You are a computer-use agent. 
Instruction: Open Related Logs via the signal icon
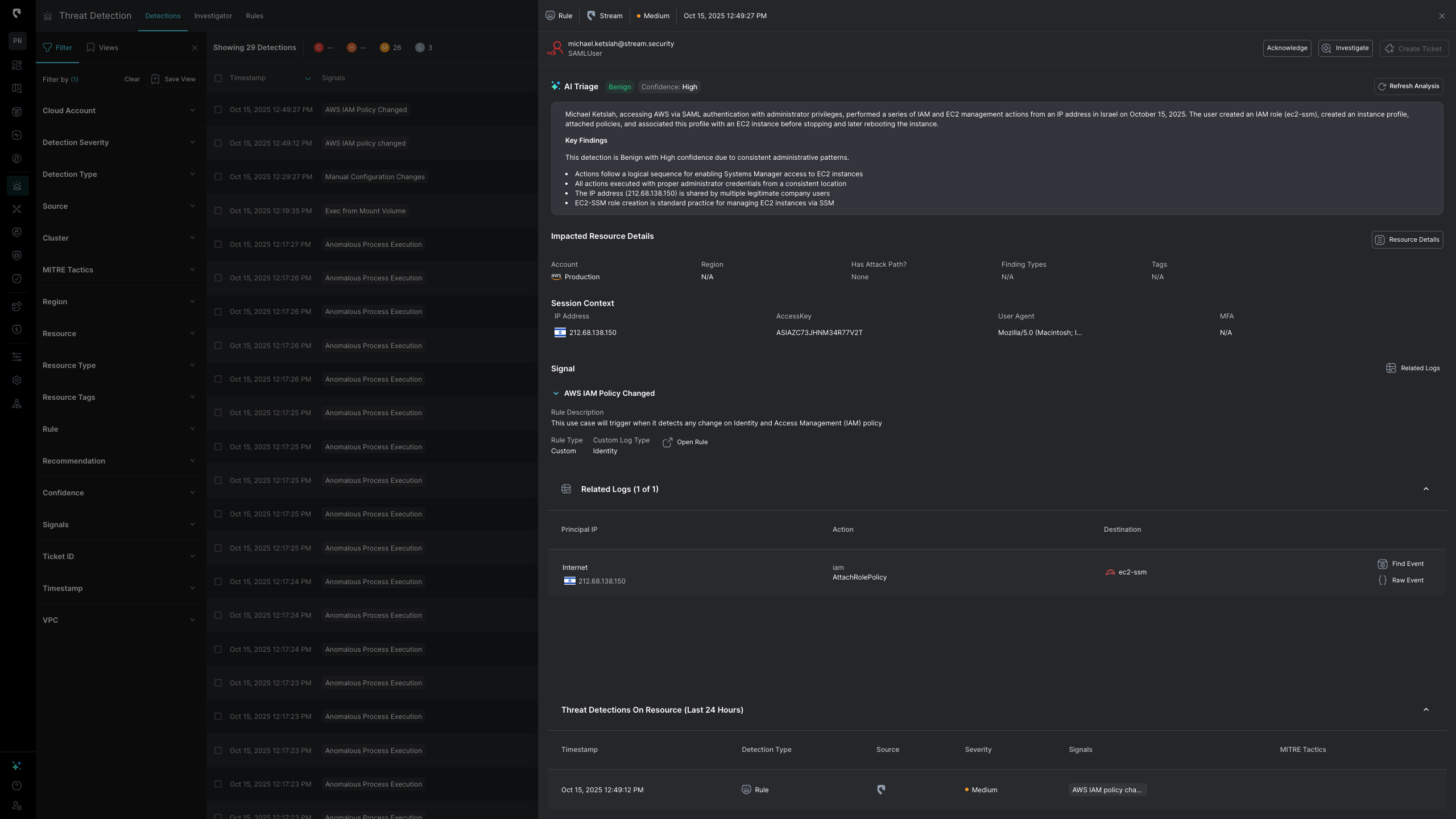click(x=1391, y=369)
